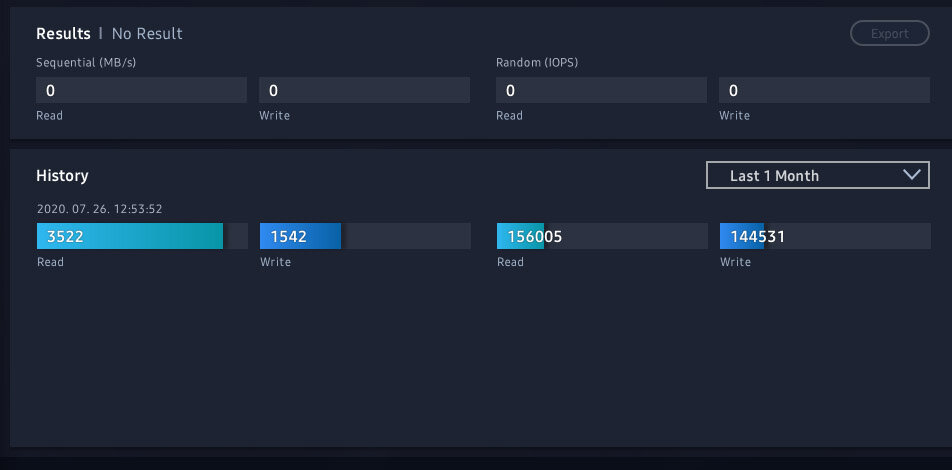This screenshot has height=470, width=952.
Task: Open the Last 1 Month dropdown
Action: pos(817,175)
